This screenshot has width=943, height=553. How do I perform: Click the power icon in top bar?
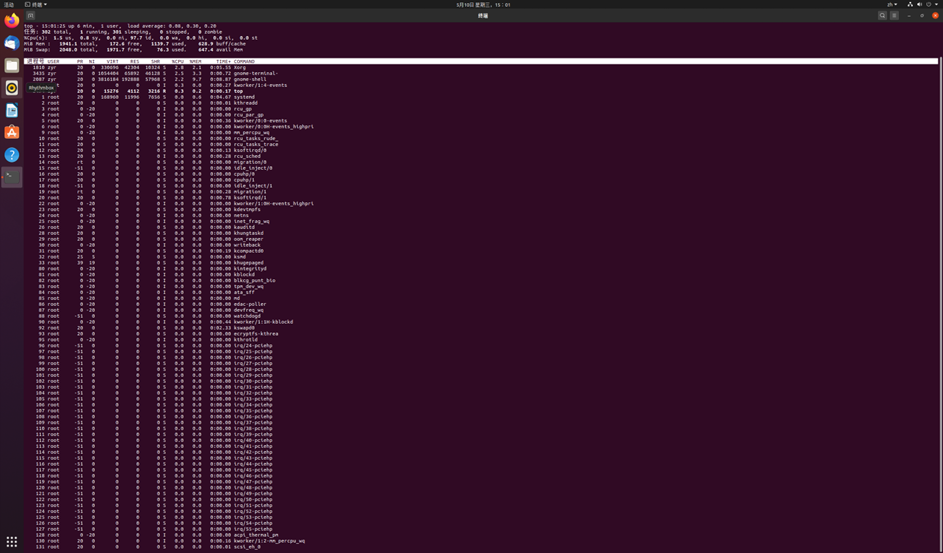click(929, 4)
